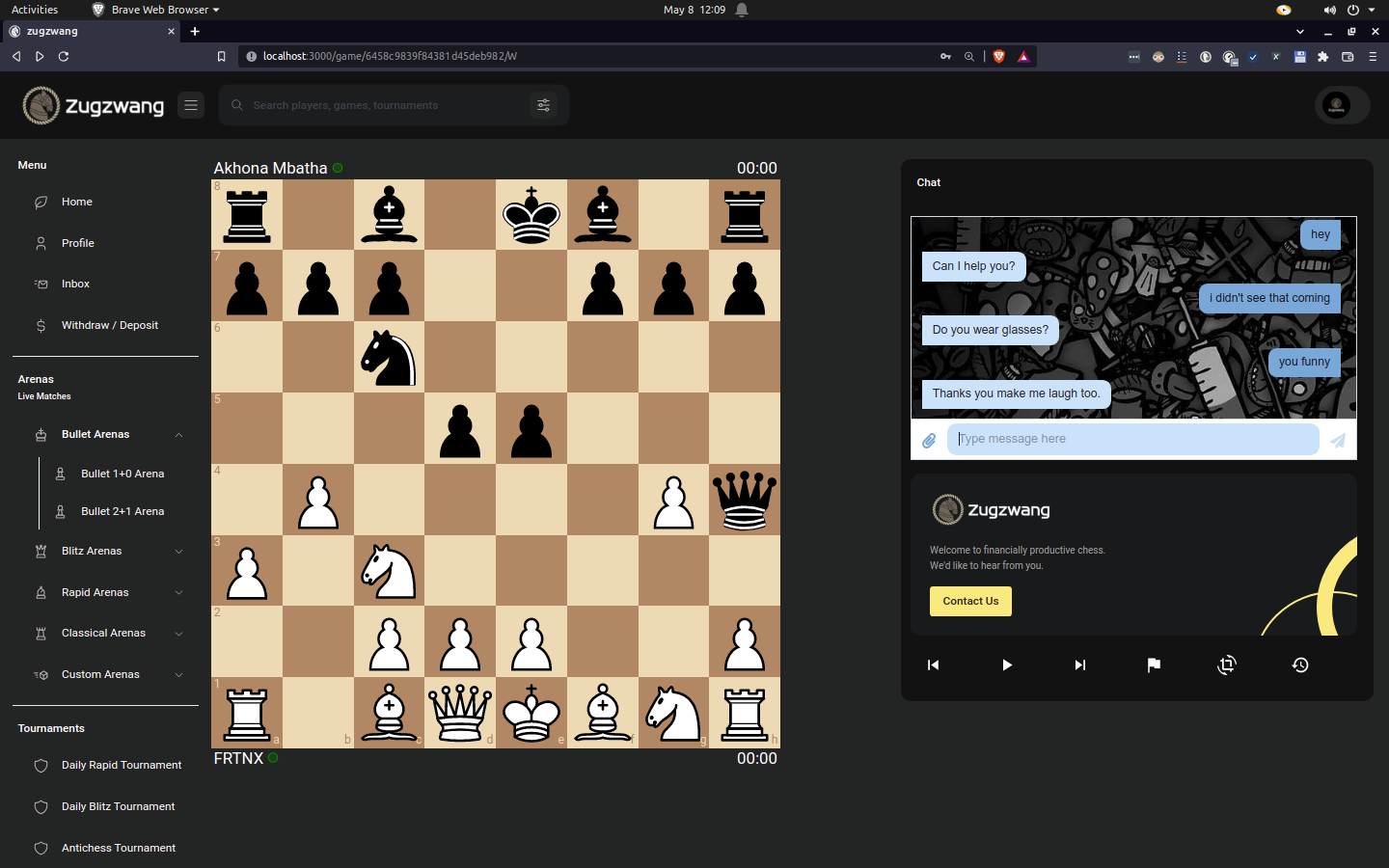Expand the Custom Arenas section
1389x868 pixels.
click(178, 675)
